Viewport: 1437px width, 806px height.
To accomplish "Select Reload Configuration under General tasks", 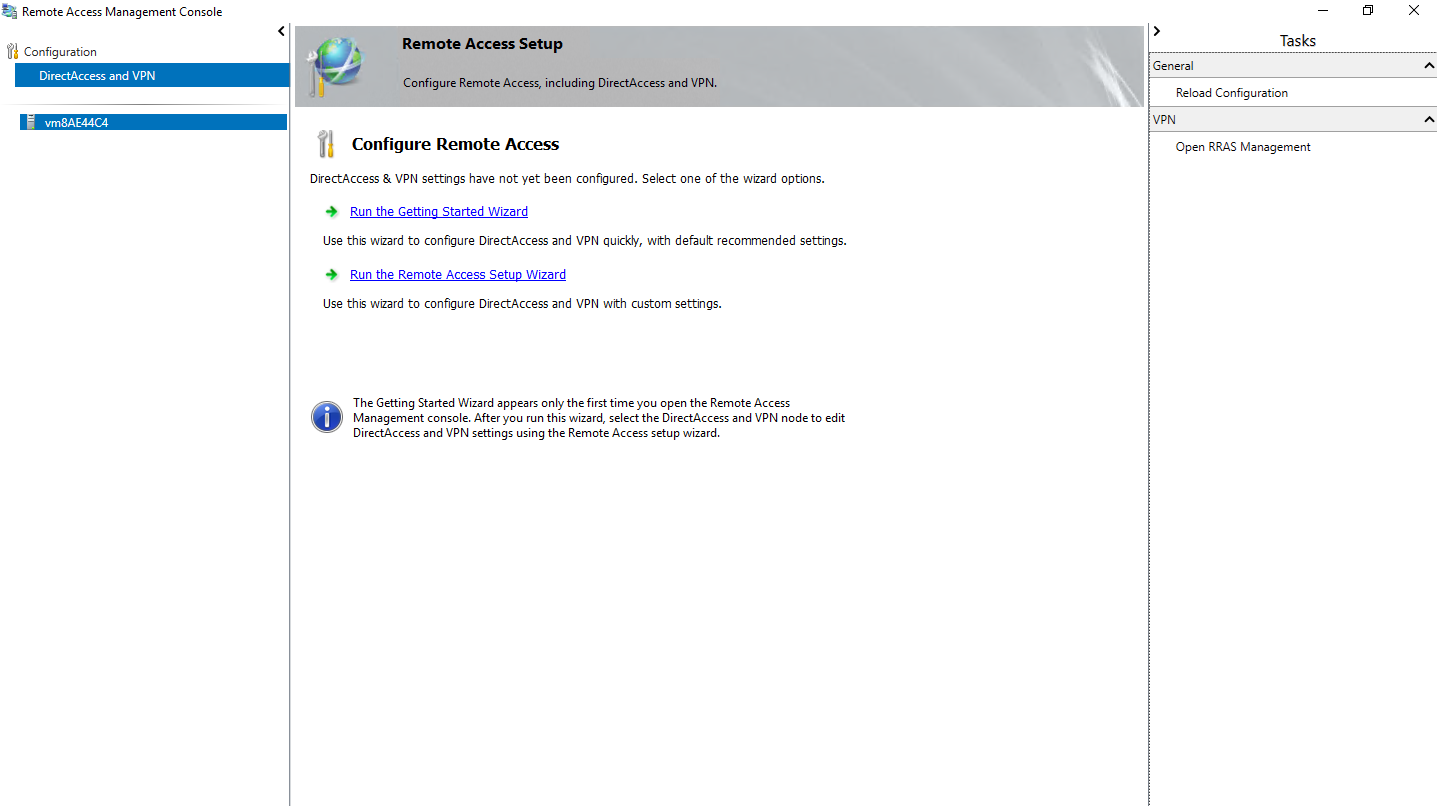I will 1231,92.
